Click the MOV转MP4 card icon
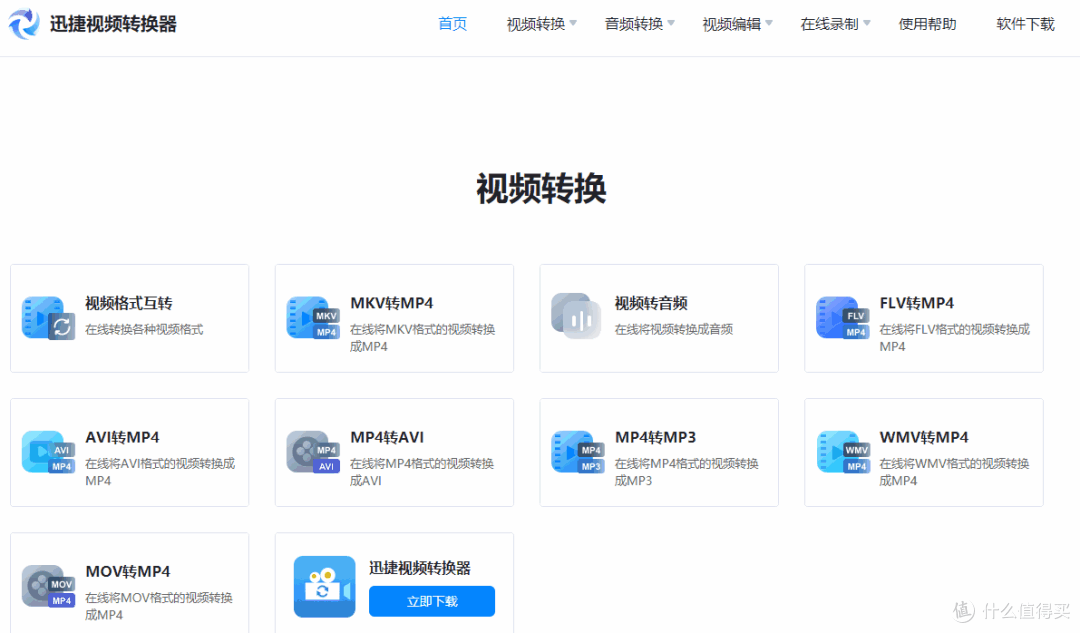This screenshot has width=1080, height=633. pyautogui.click(x=48, y=586)
